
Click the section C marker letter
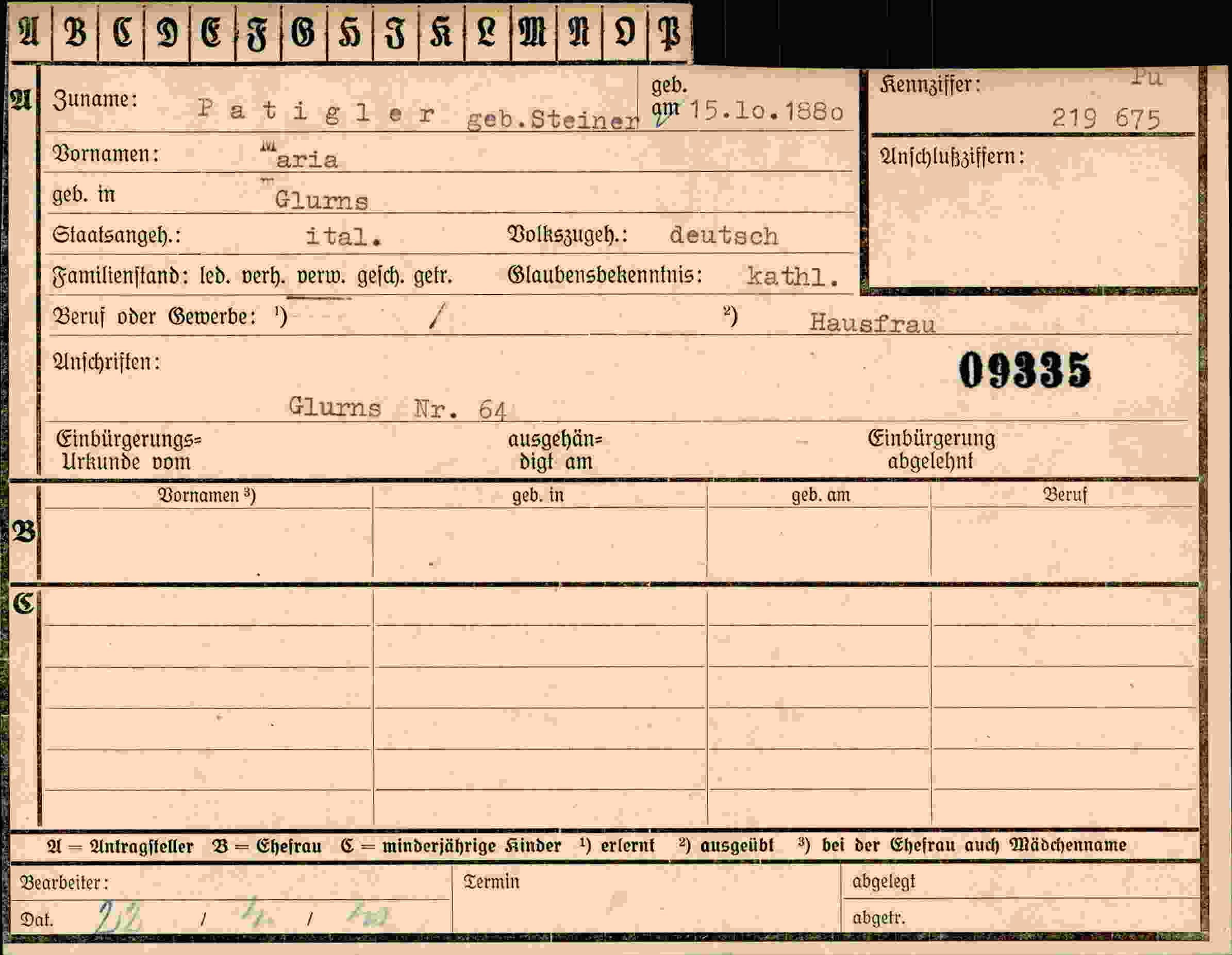(24, 603)
